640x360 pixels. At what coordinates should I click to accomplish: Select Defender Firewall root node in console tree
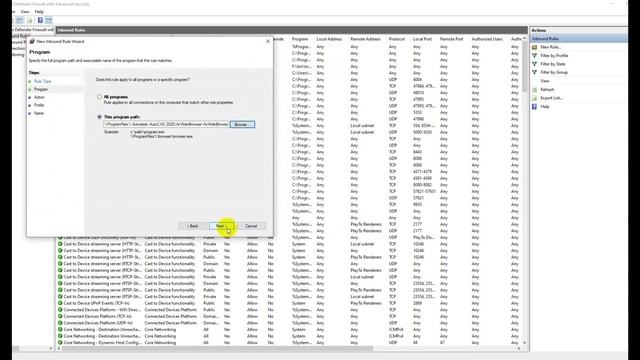[33, 30]
